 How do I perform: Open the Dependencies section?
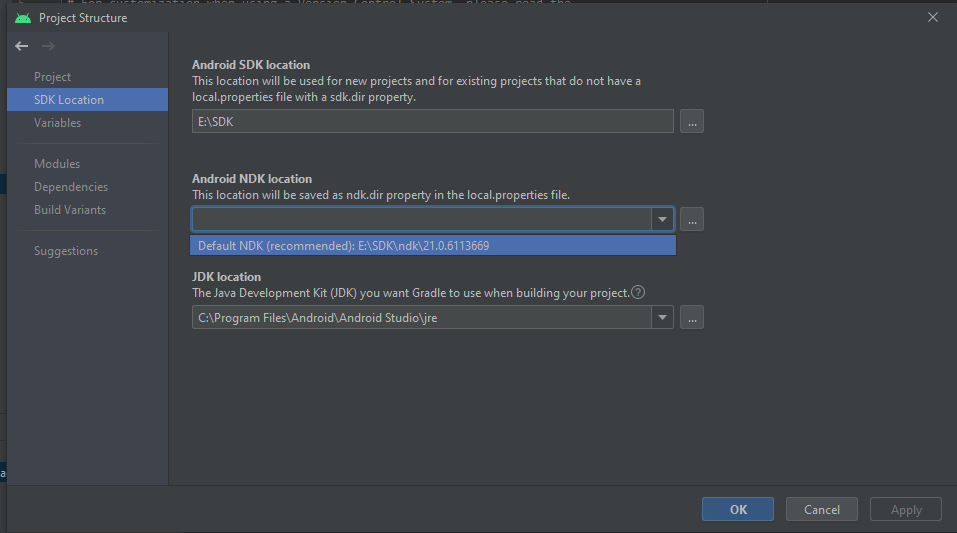(71, 187)
